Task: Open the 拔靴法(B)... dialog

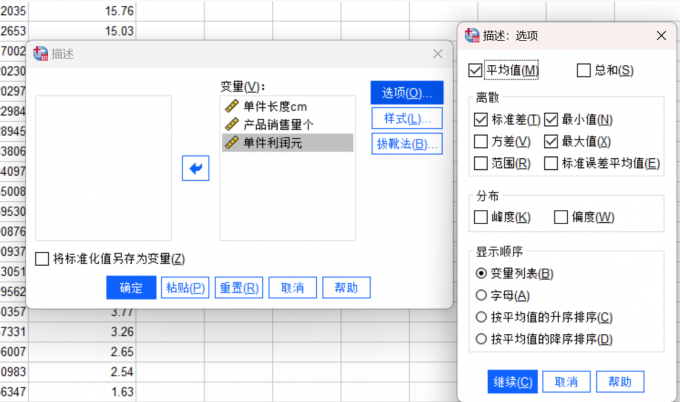Action: [407, 144]
